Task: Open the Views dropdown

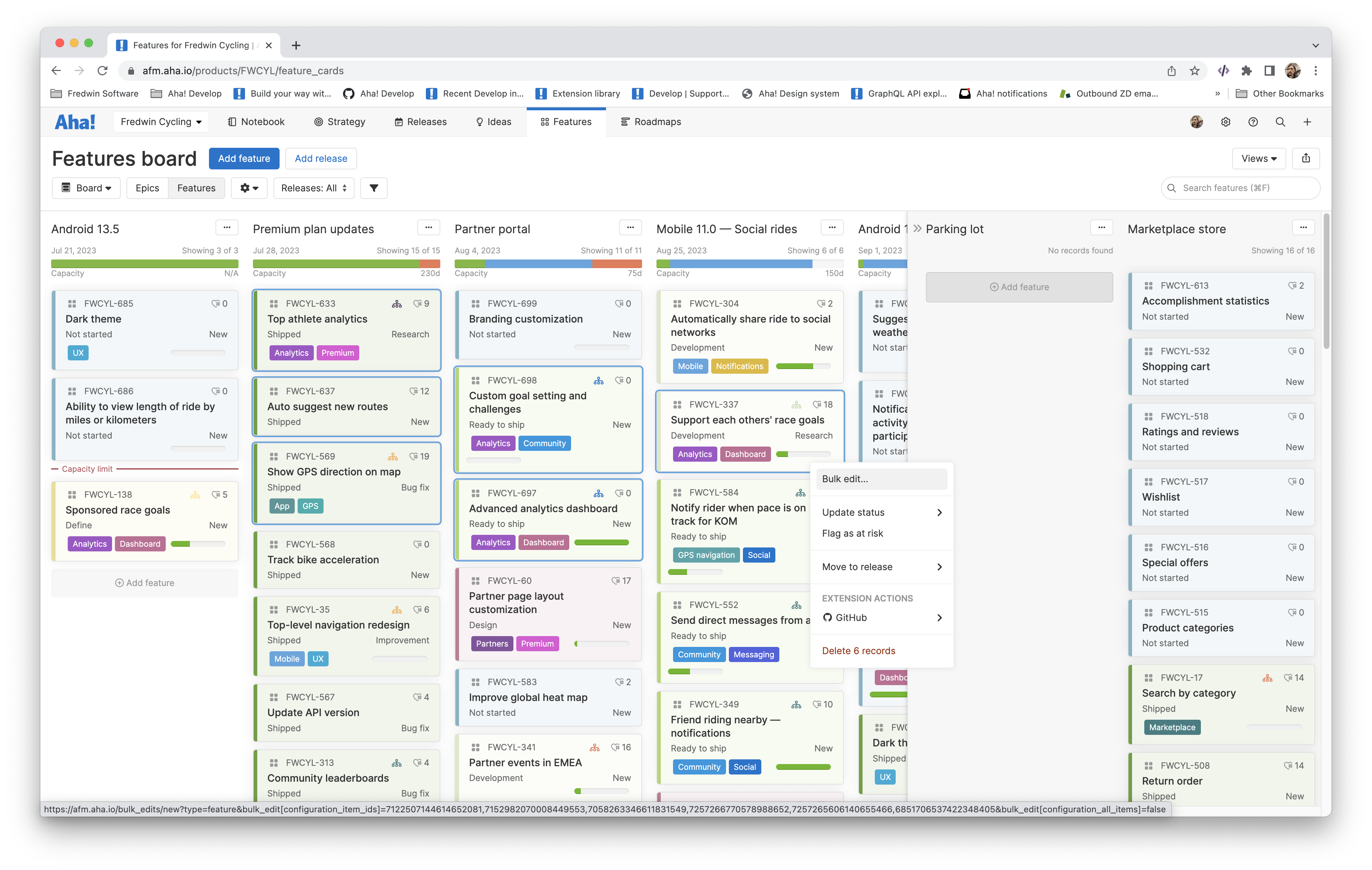Action: coord(1259,159)
